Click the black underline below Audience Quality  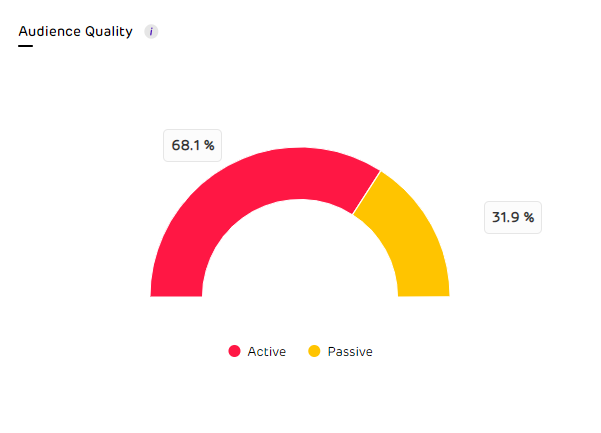(x=26, y=46)
